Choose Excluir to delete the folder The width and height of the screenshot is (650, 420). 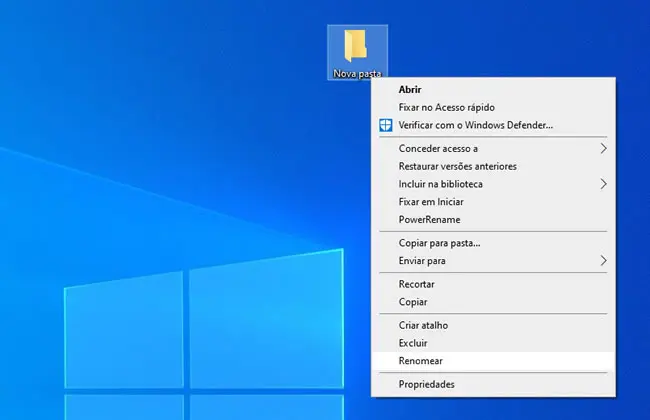(413, 343)
